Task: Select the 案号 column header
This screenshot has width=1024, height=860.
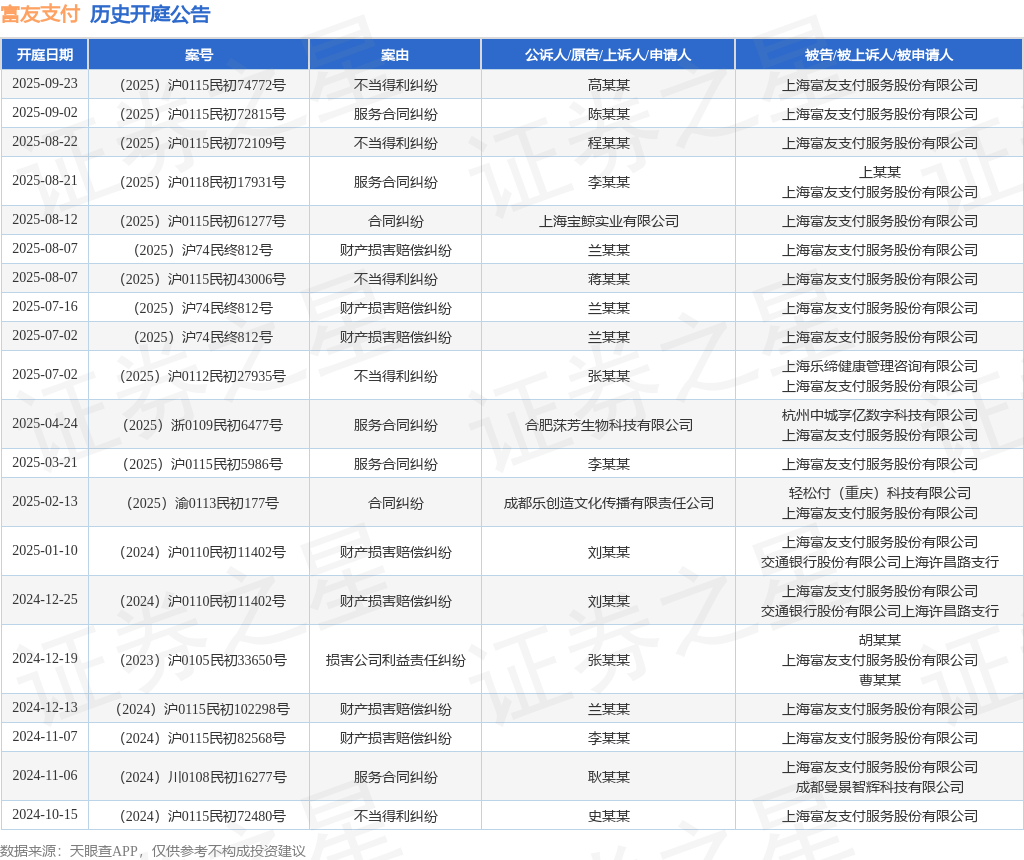Action: point(199,55)
